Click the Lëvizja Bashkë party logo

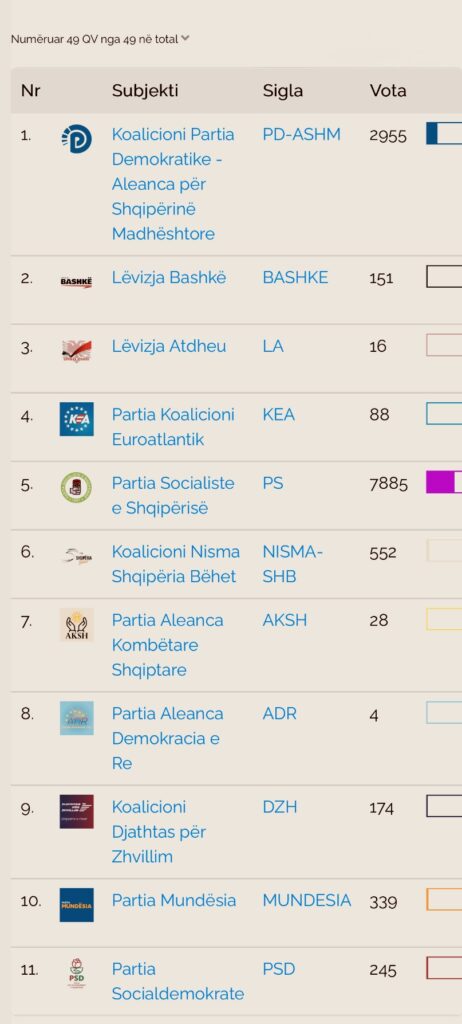point(76,281)
